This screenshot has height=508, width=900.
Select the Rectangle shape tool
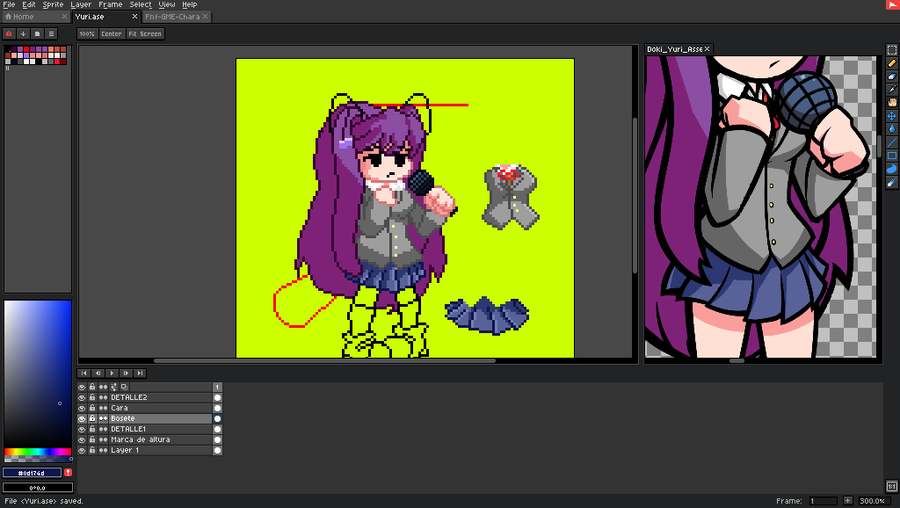point(891,156)
